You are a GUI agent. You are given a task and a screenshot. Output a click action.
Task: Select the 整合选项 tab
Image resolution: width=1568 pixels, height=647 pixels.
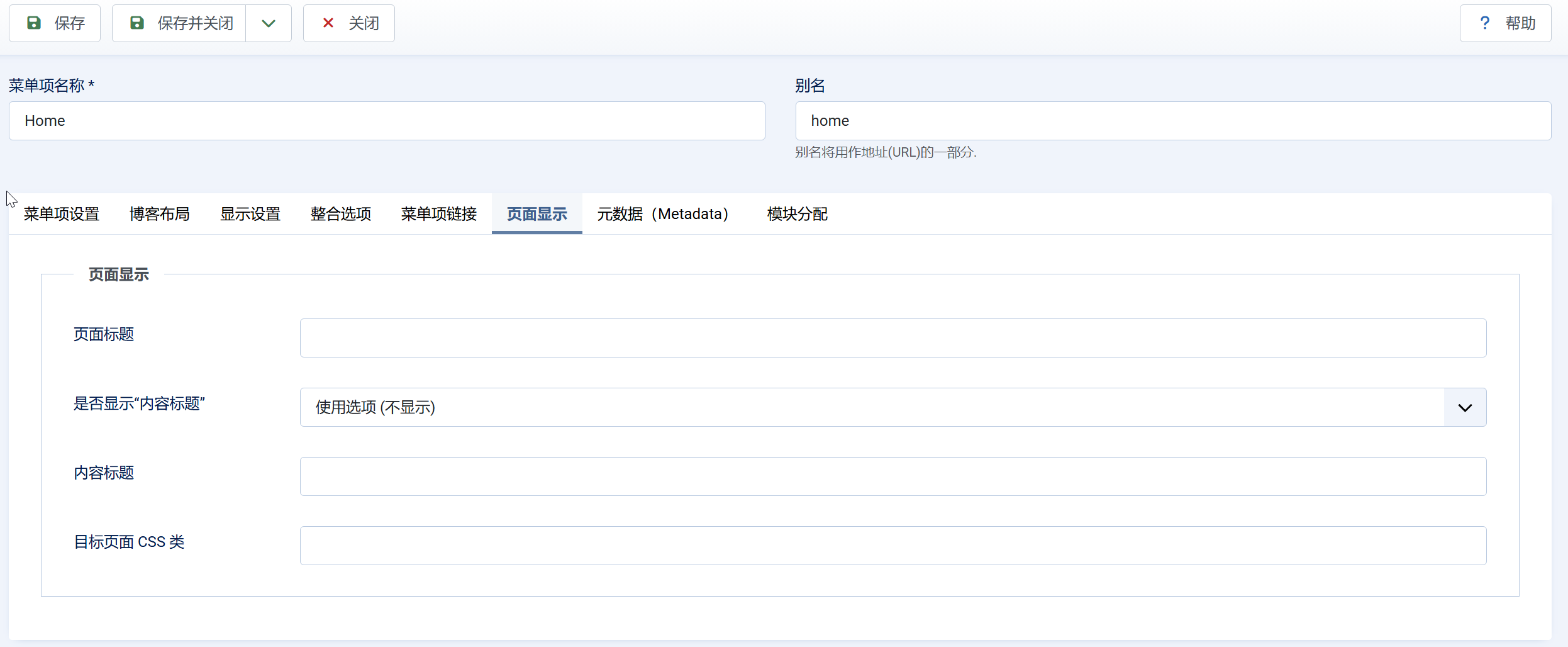[341, 214]
